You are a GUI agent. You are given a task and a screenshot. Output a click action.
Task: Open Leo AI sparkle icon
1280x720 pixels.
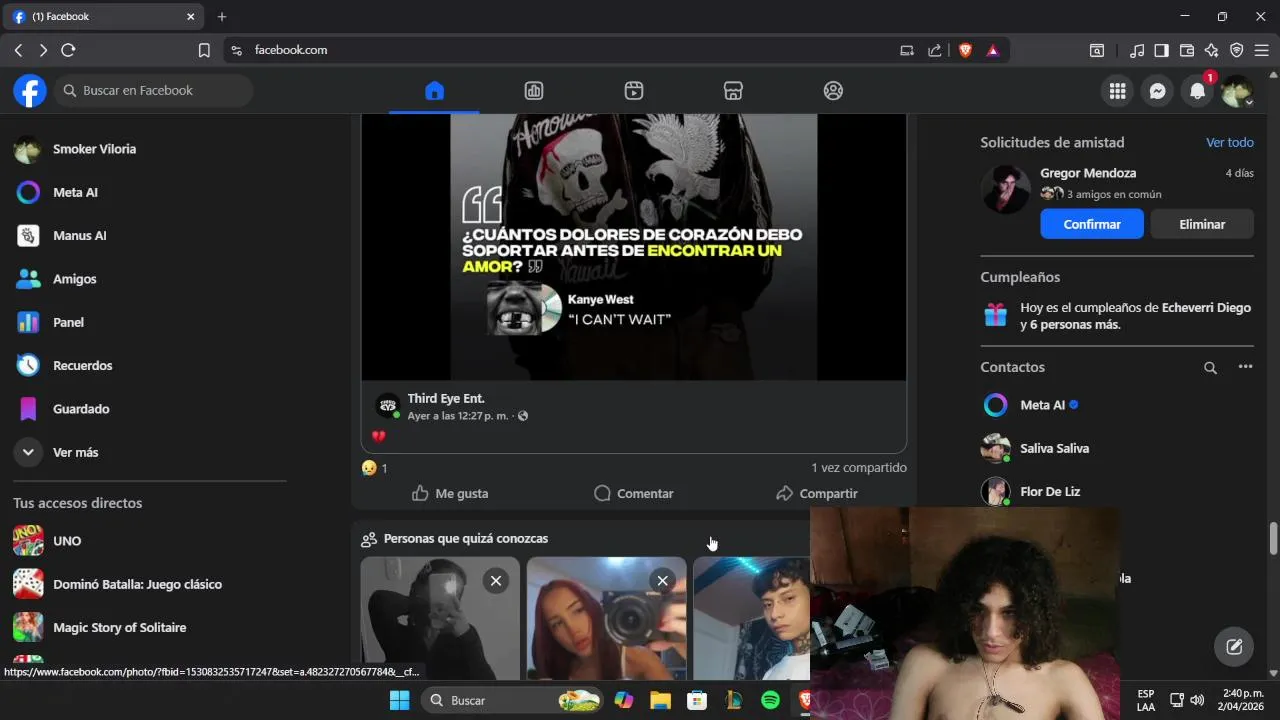(1212, 50)
